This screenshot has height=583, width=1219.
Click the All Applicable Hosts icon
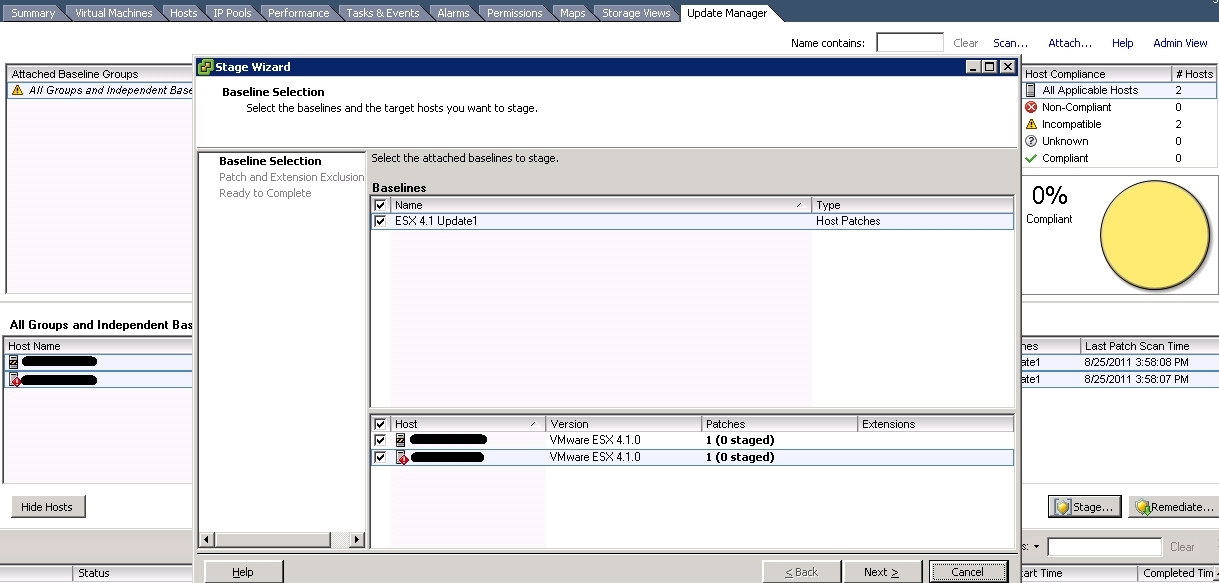point(1031,90)
